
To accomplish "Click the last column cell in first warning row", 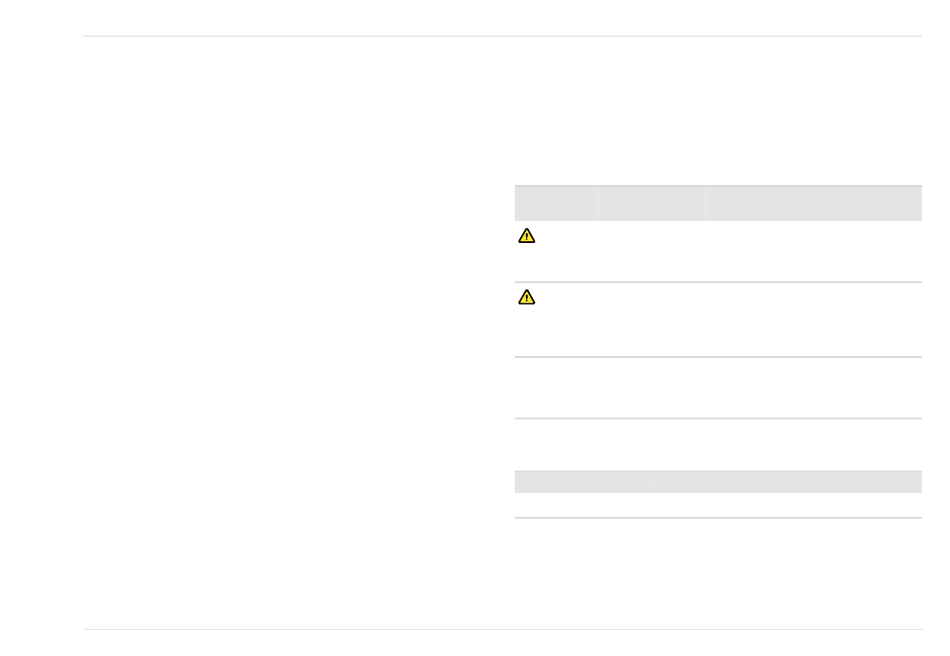I will point(814,251).
